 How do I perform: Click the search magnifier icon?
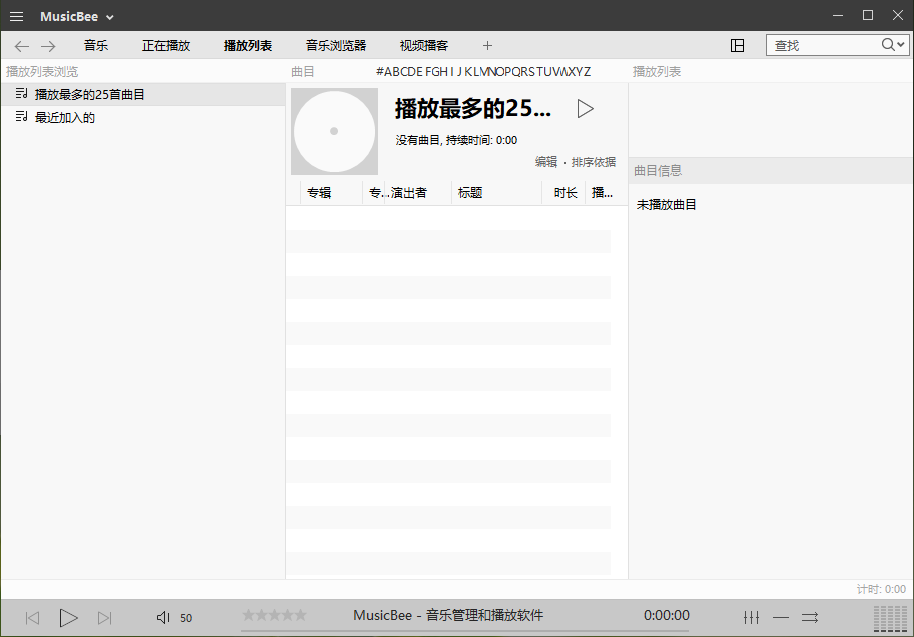tap(889, 45)
